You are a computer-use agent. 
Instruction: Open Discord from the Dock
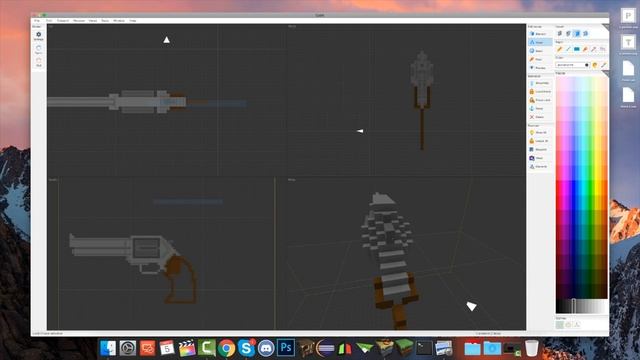pos(266,348)
